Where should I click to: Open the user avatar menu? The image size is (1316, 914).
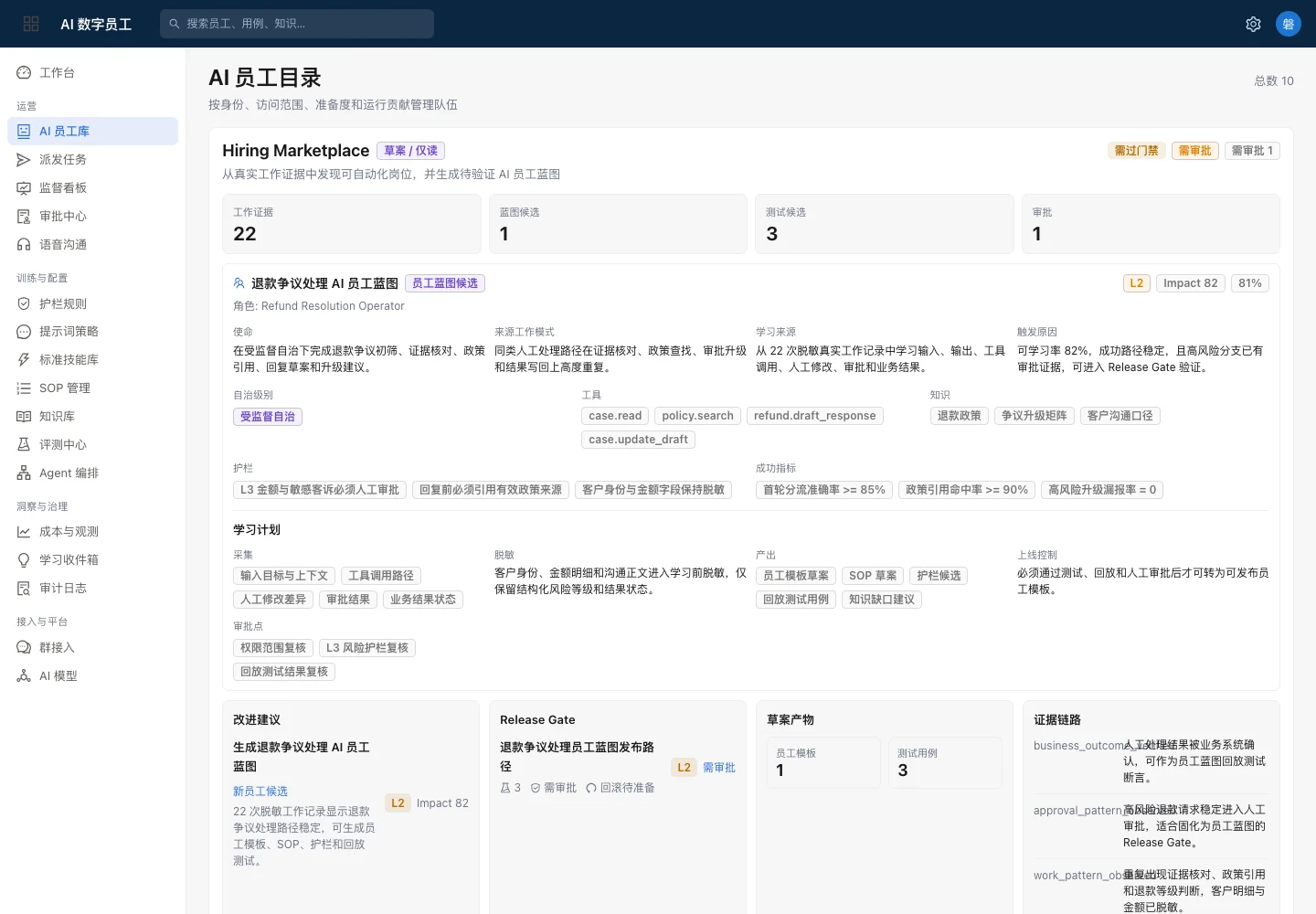tap(1289, 24)
